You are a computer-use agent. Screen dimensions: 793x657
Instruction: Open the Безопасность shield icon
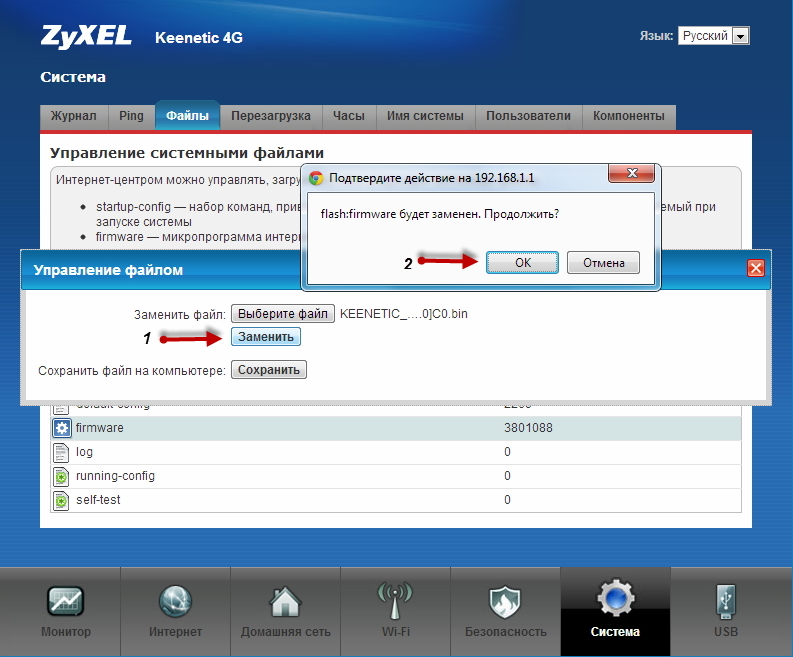pos(505,601)
